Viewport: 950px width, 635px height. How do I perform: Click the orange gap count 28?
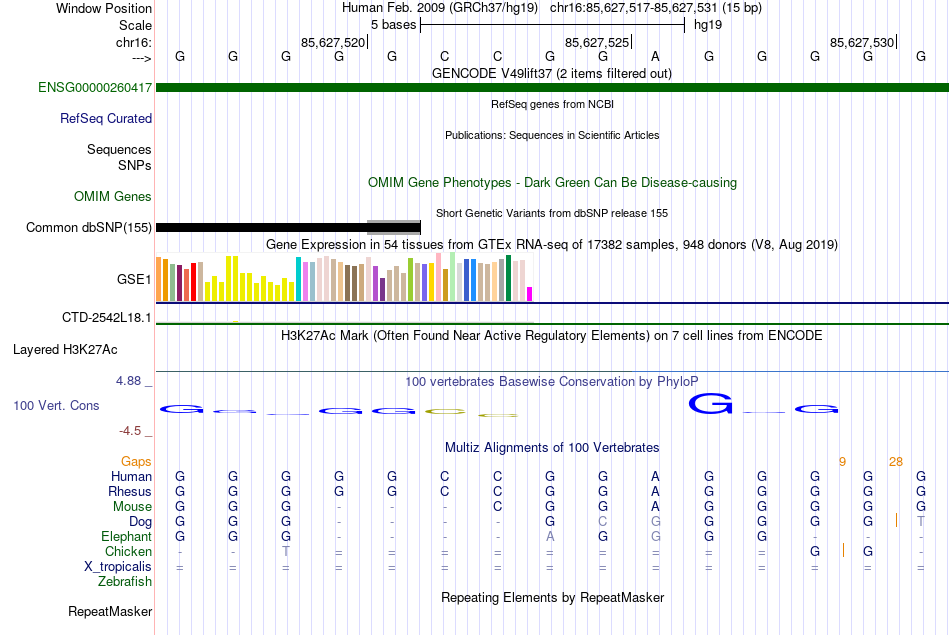(895, 462)
